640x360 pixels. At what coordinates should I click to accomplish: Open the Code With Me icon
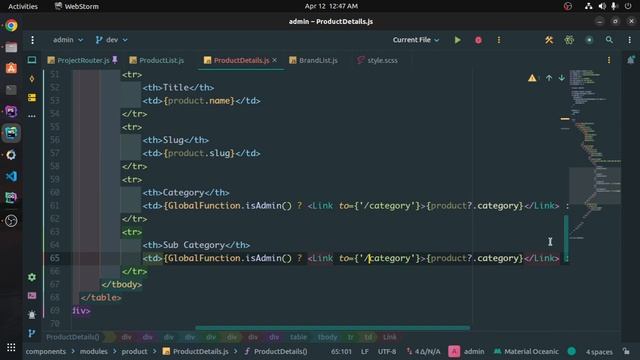pos(589,40)
